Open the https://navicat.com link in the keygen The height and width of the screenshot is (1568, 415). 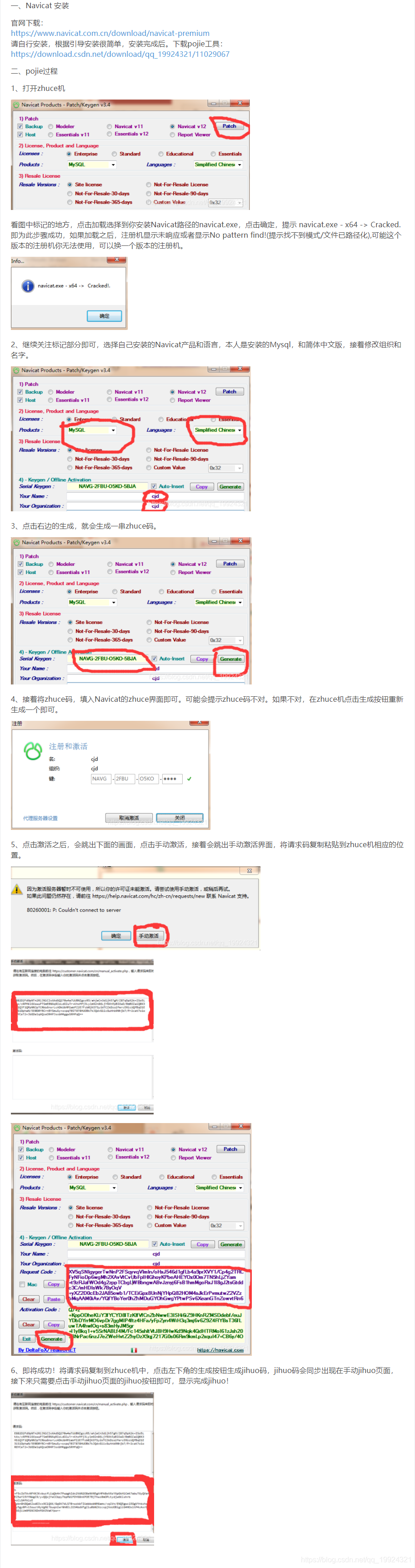pos(220,1349)
